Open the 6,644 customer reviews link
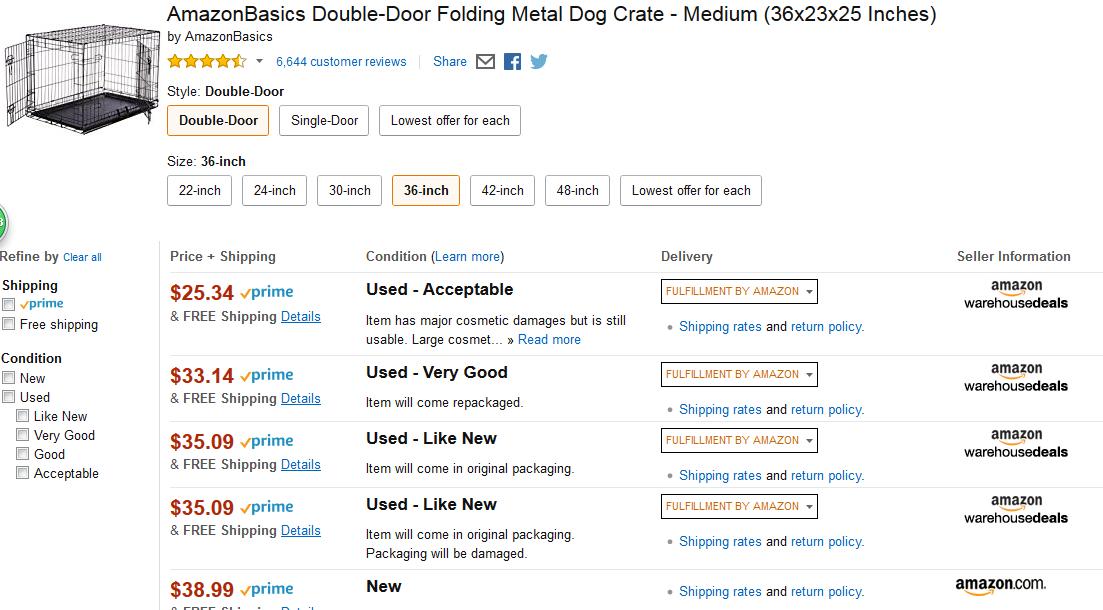Viewport: 1103px width, 610px height. click(341, 62)
